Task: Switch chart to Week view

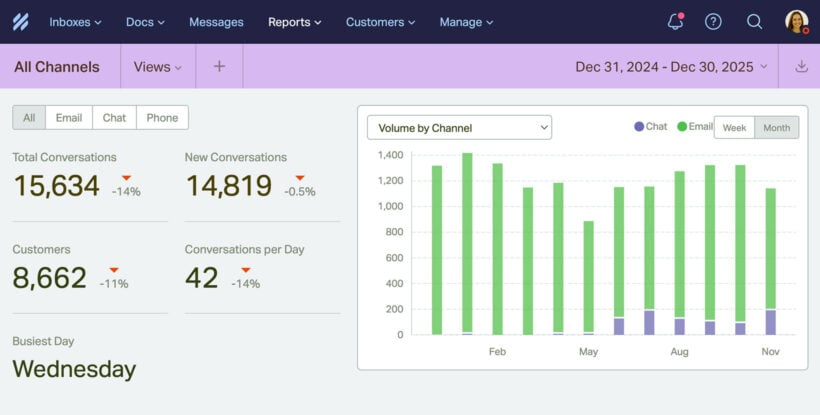Action: pyautogui.click(x=734, y=128)
